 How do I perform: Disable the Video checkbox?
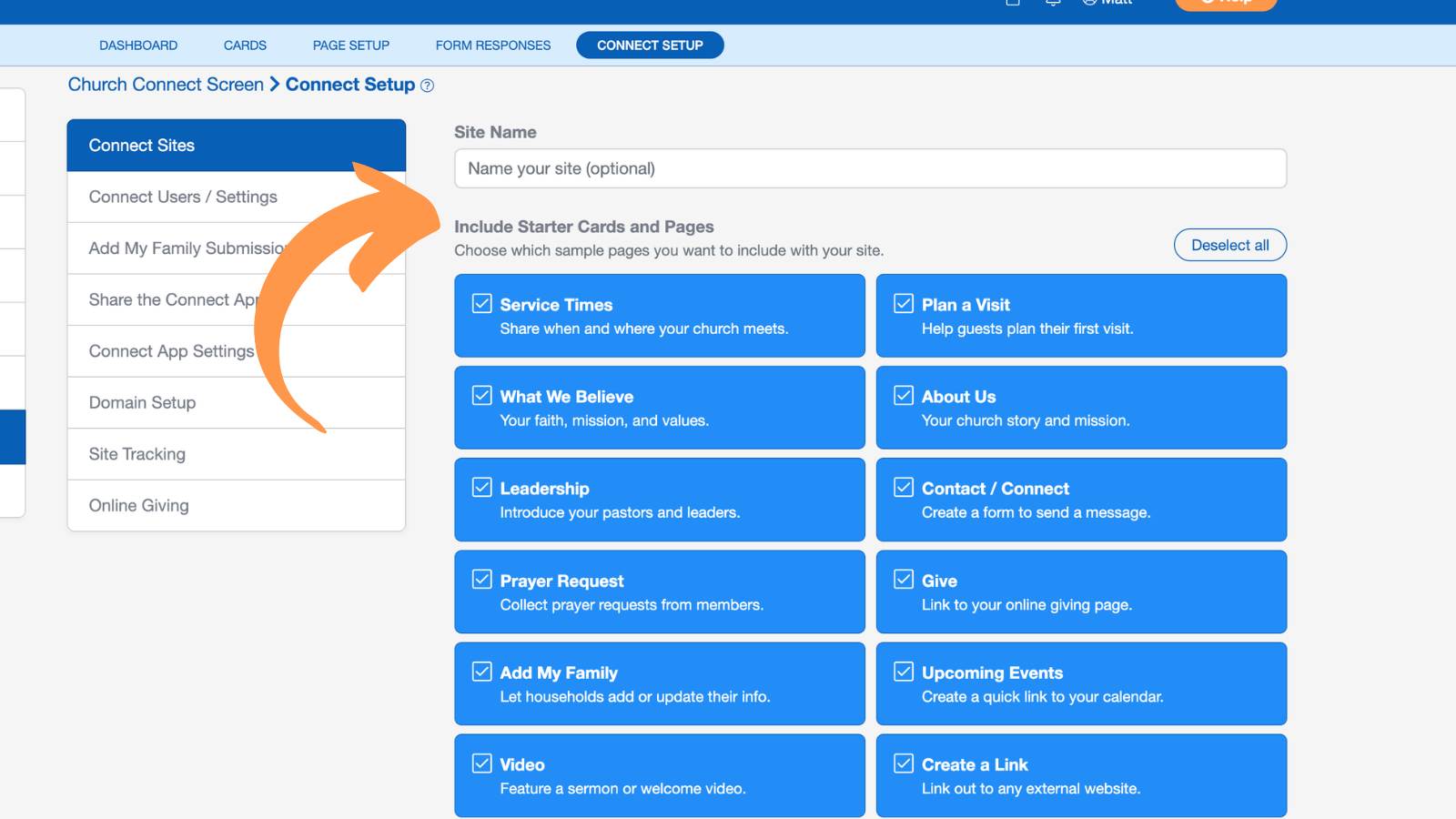tap(482, 763)
